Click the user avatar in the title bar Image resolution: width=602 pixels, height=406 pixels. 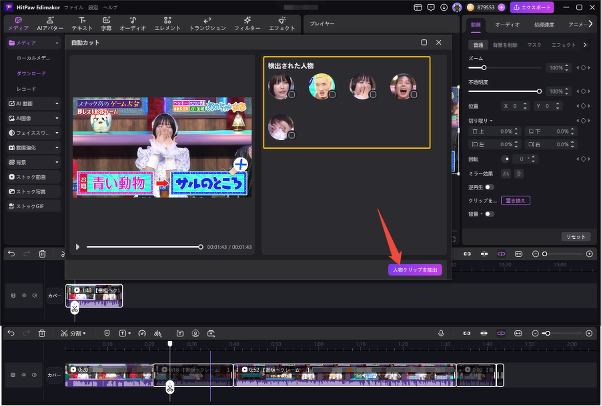point(456,7)
